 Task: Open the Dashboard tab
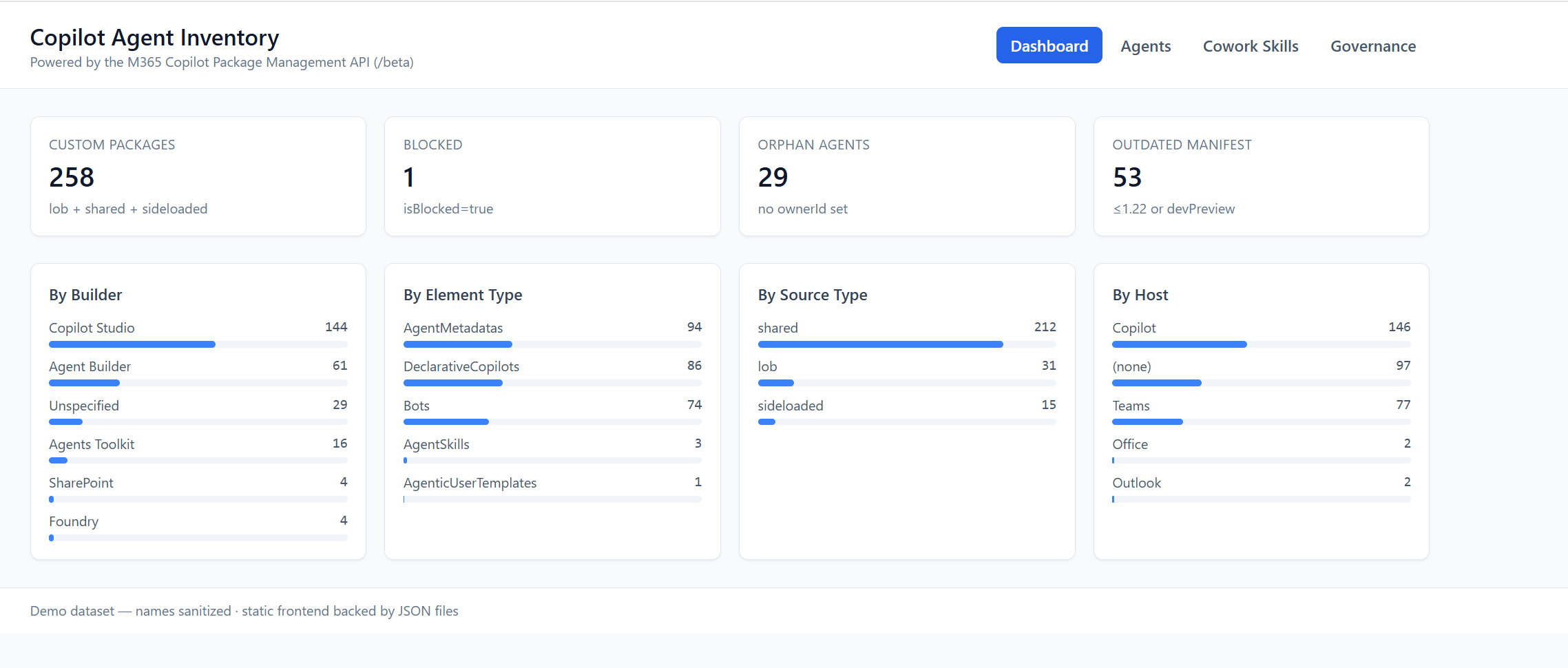pos(1049,45)
